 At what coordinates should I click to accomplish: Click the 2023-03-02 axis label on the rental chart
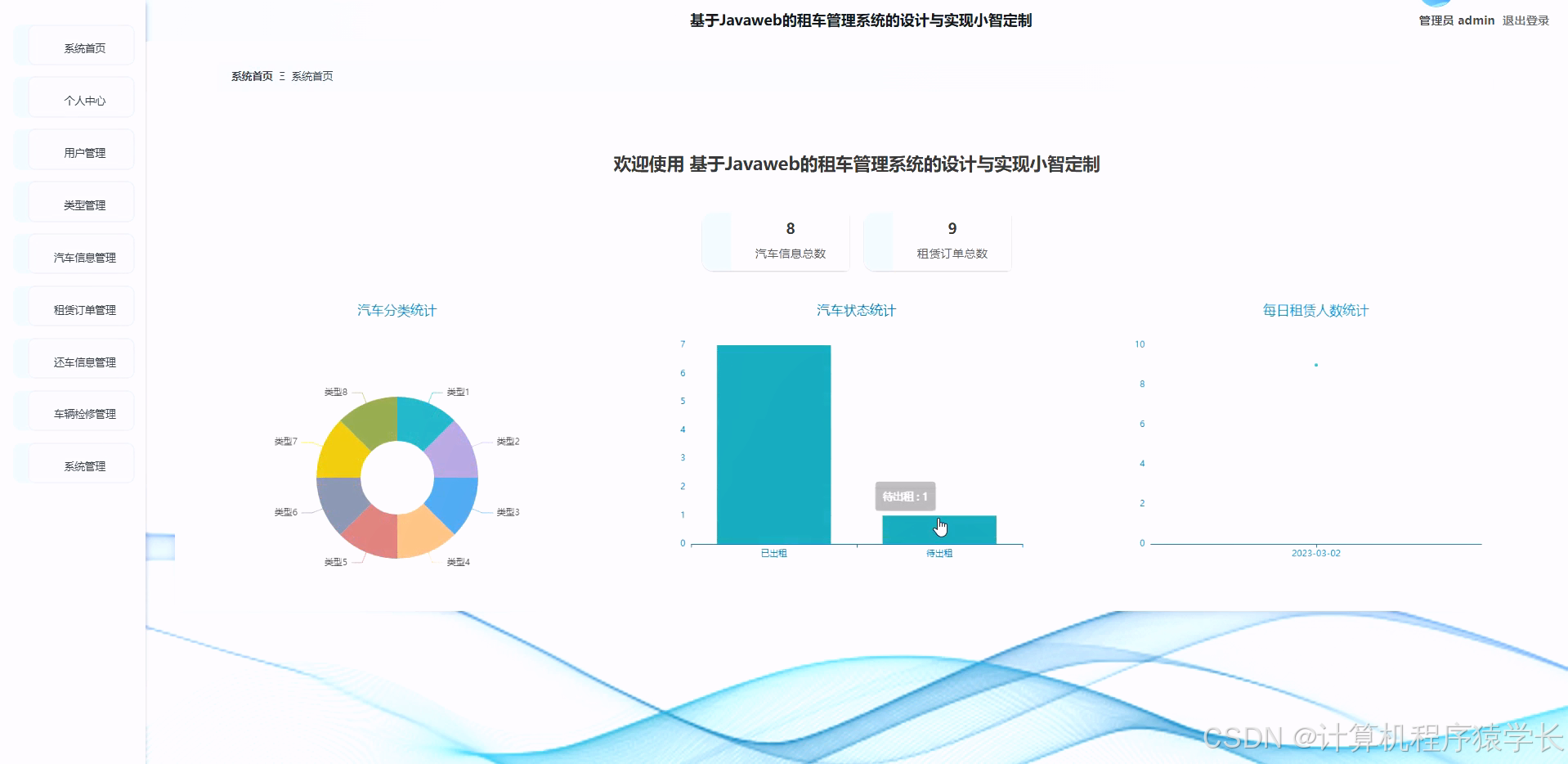tap(1317, 553)
